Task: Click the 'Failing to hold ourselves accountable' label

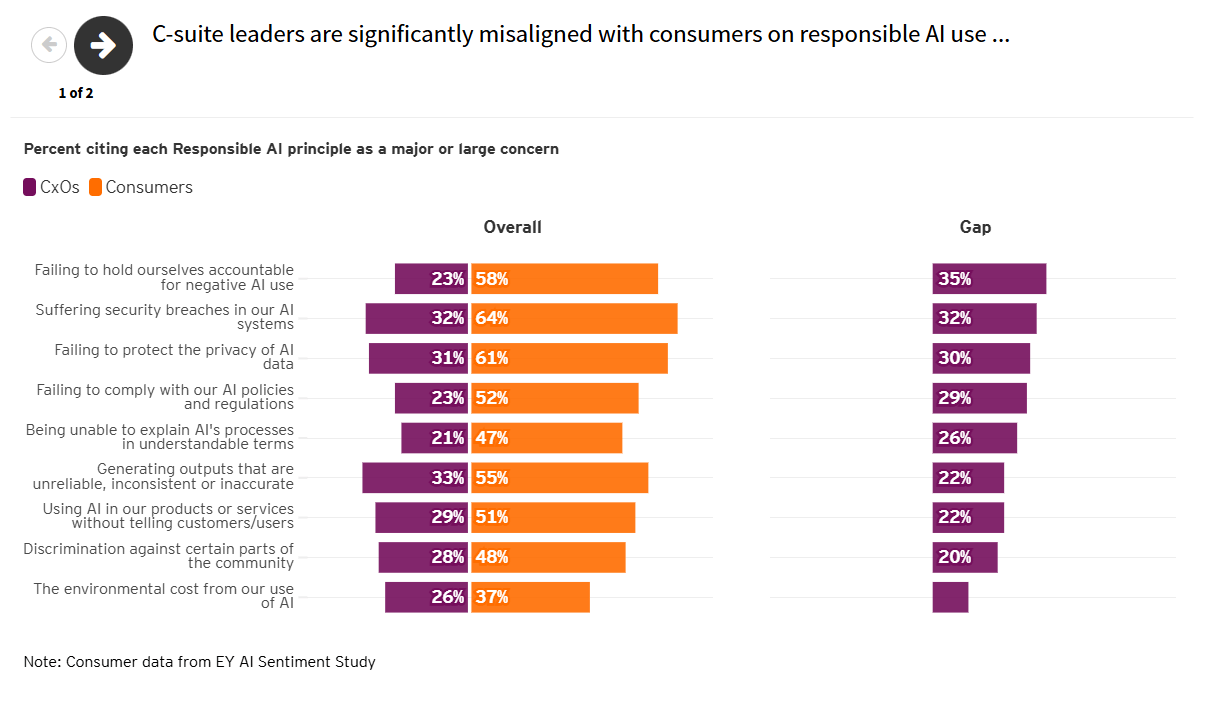Action: coord(163,278)
